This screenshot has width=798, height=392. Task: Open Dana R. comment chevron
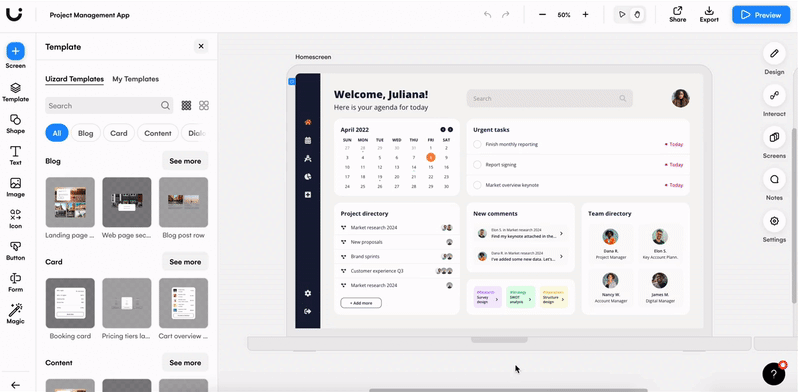coord(561,256)
